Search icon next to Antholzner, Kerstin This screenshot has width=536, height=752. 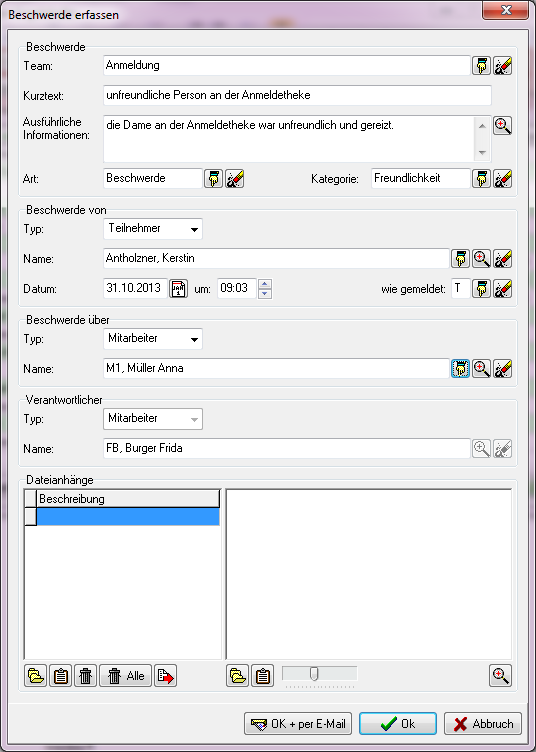click(481, 259)
